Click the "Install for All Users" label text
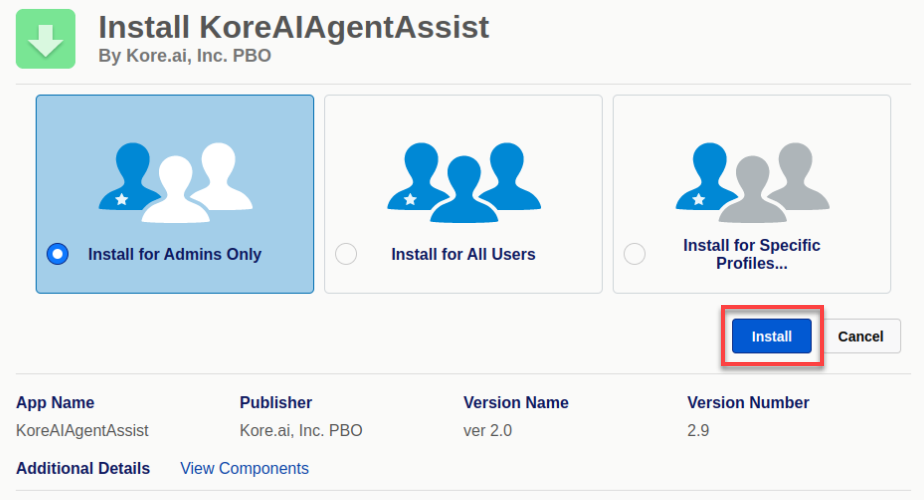Viewport: 924px width, 500px height. pyautogui.click(x=463, y=254)
